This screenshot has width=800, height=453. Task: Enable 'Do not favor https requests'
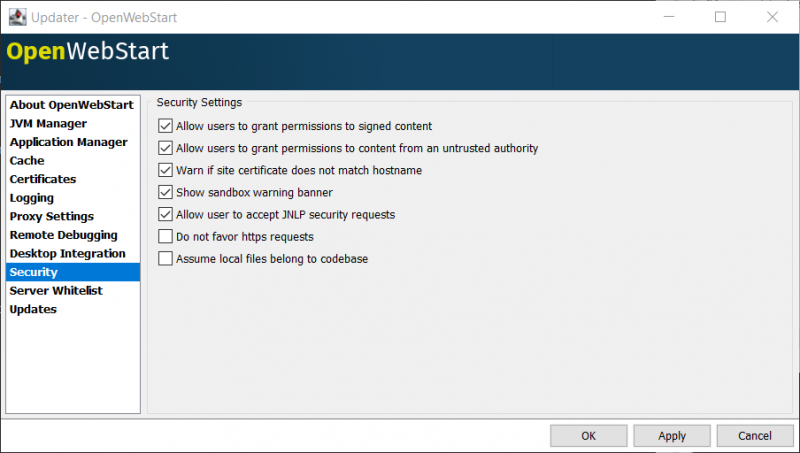pos(165,237)
